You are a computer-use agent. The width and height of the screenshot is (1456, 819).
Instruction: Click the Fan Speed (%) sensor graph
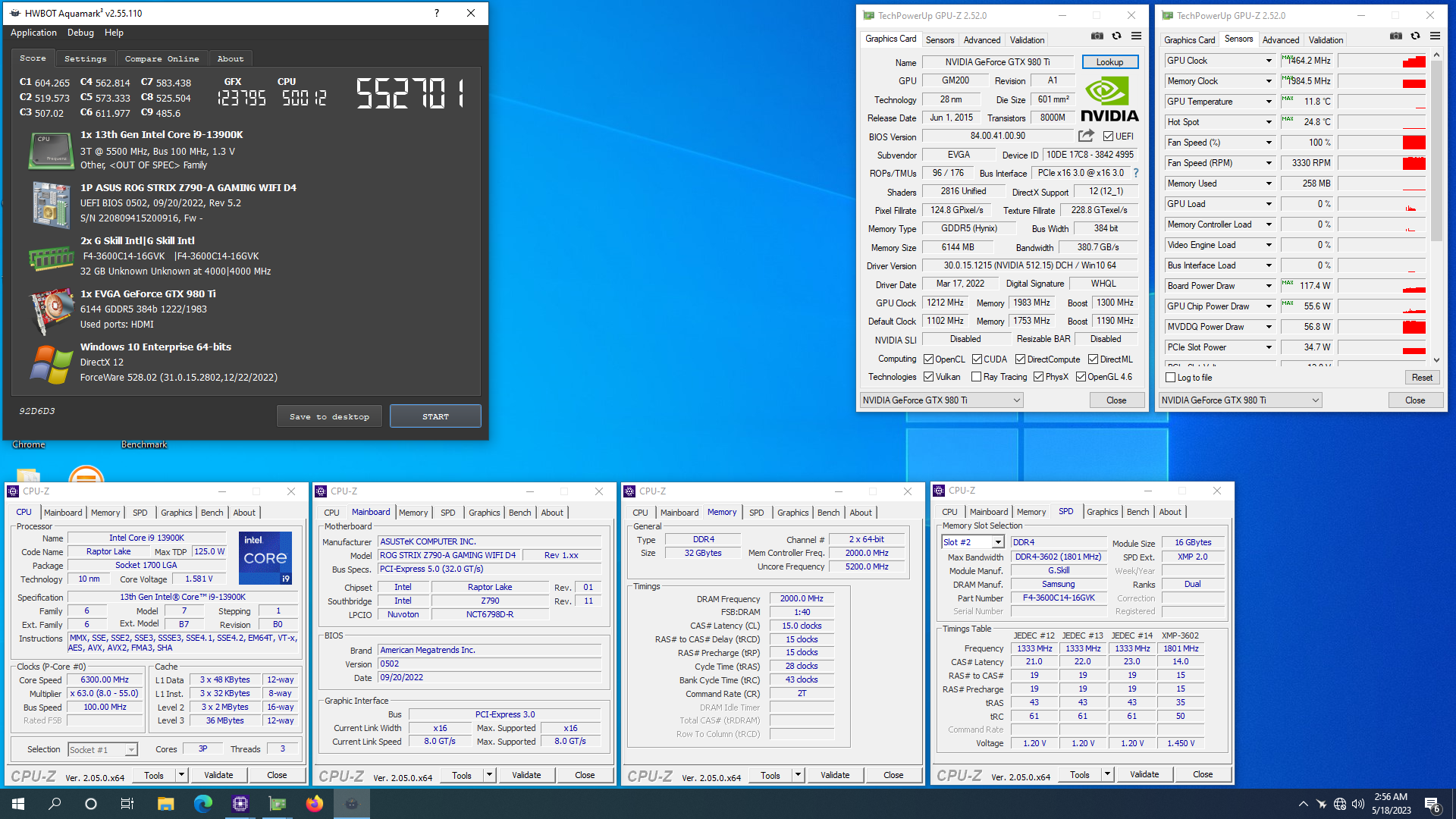pyautogui.click(x=1382, y=143)
